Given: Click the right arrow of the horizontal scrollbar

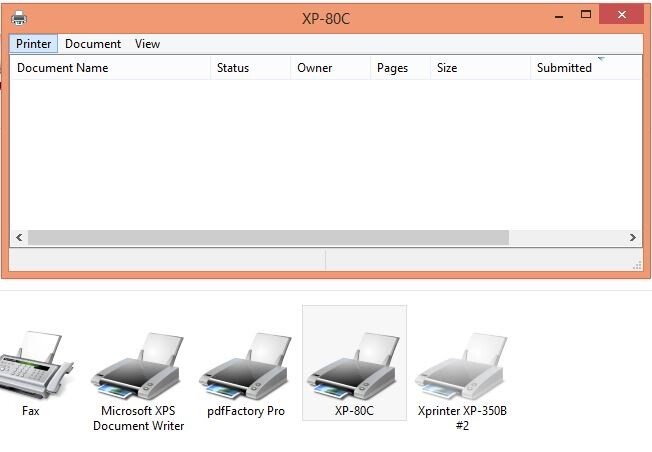Looking at the screenshot, I should pyautogui.click(x=632, y=237).
